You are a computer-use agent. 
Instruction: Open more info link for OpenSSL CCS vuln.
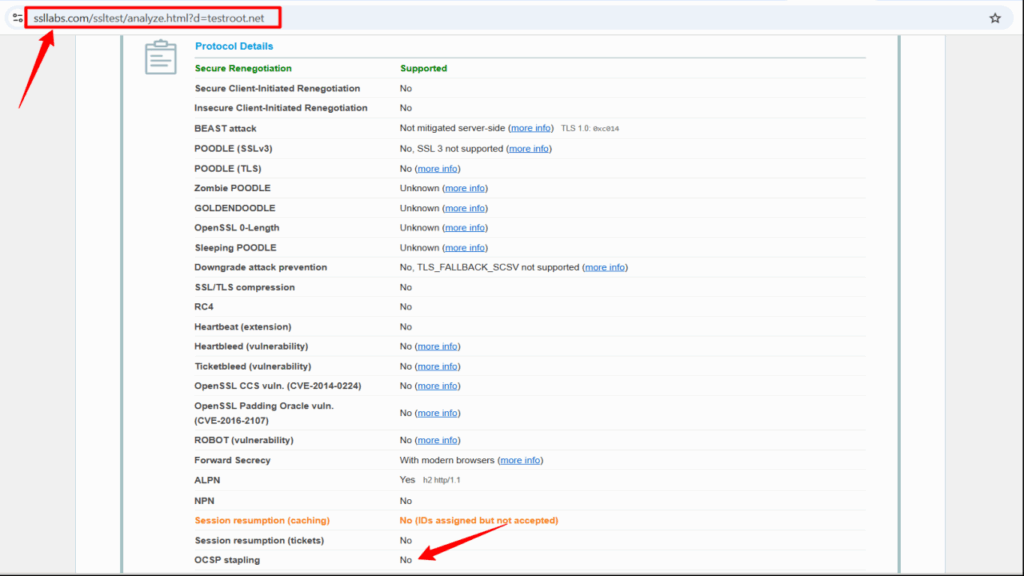click(437, 386)
